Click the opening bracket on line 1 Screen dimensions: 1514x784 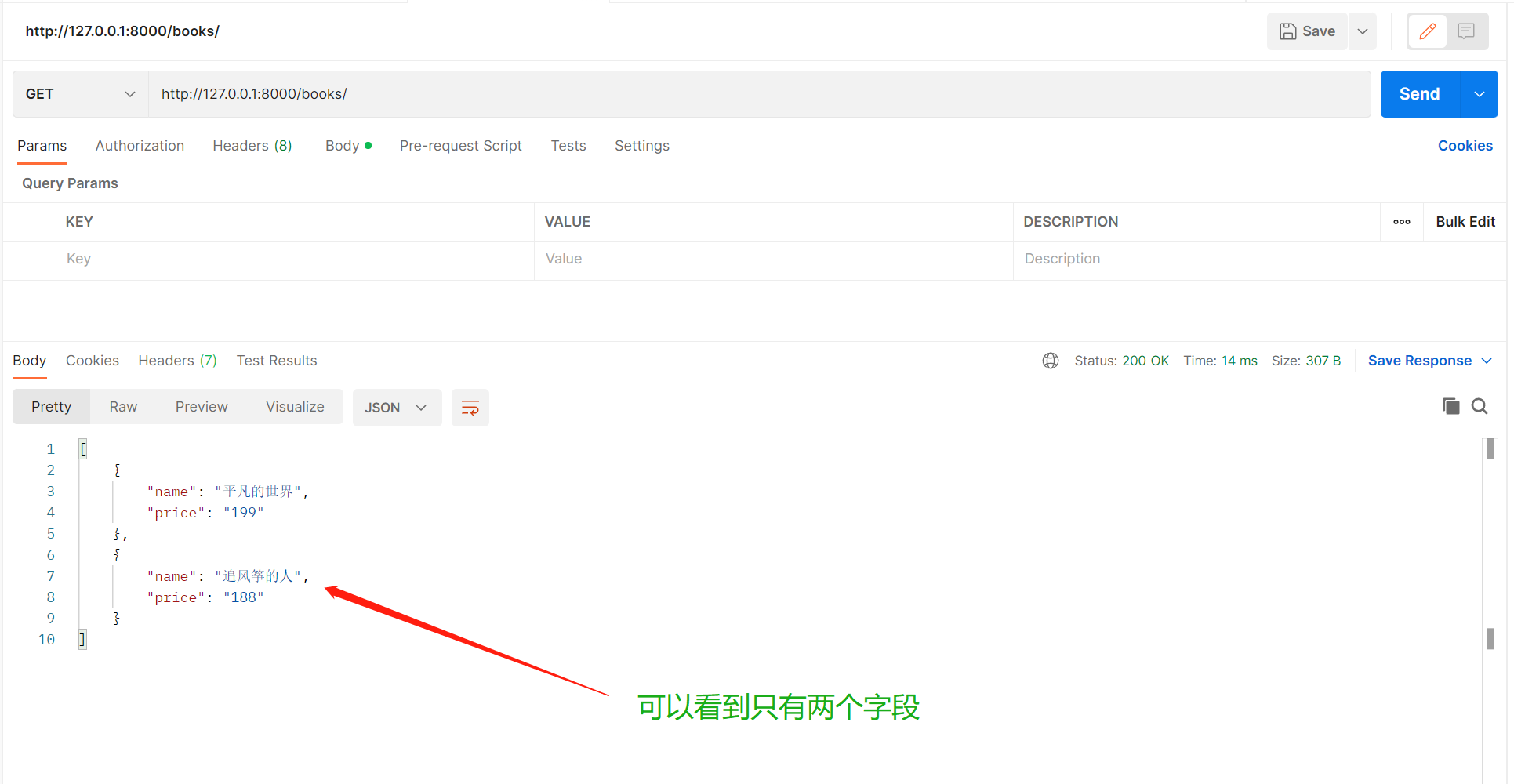click(83, 449)
